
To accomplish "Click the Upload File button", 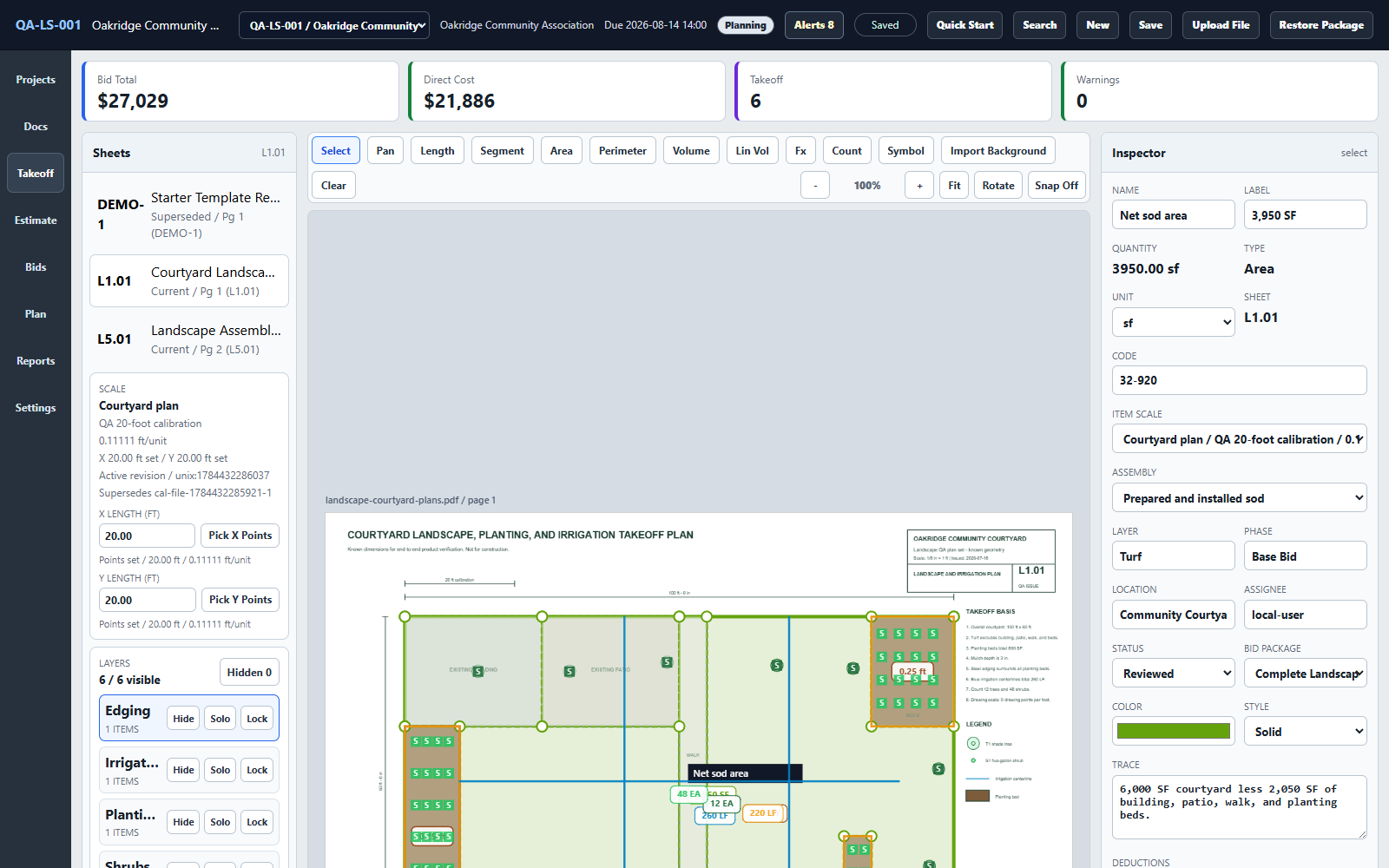I will pos(1221,25).
